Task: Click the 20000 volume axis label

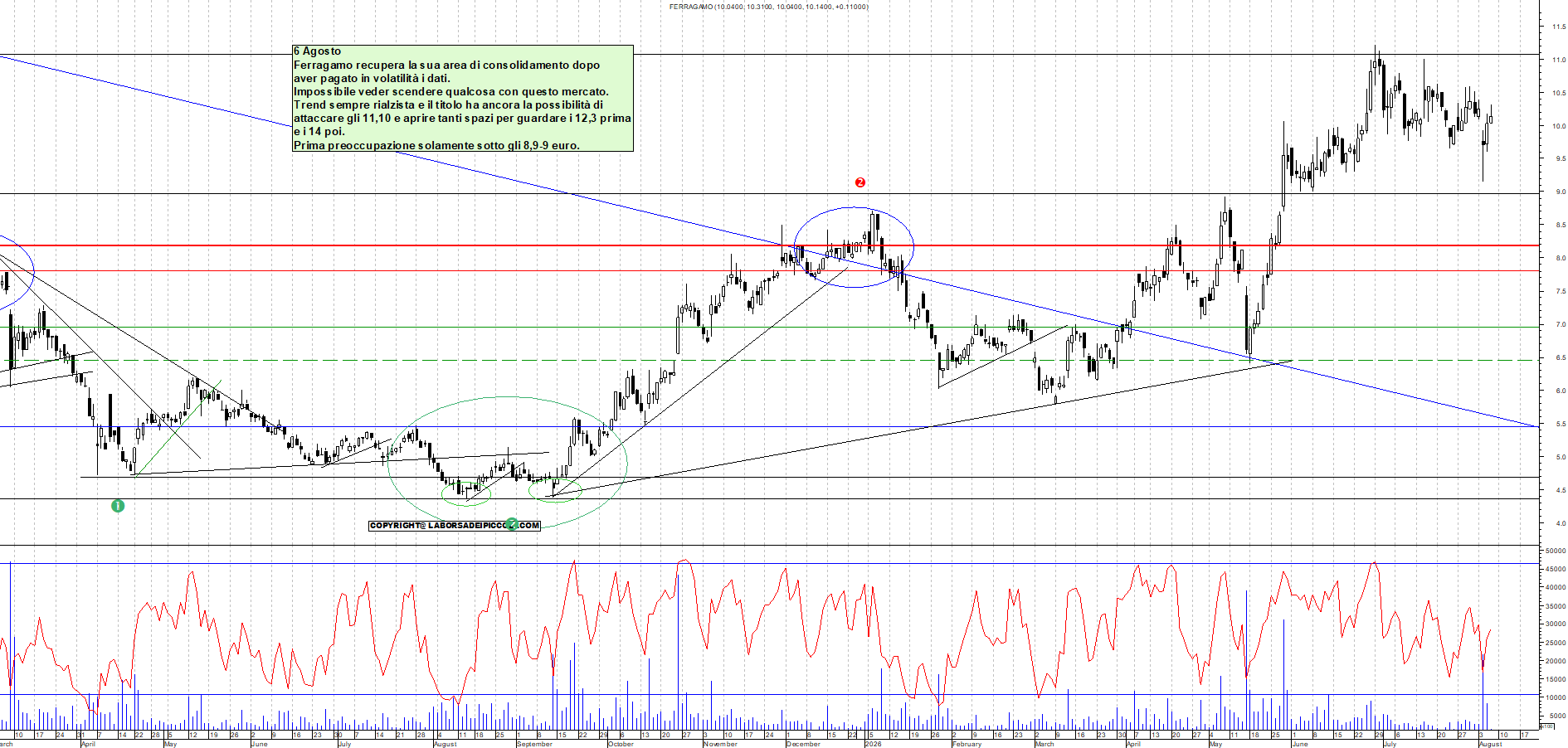Action: [x=1556, y=661]
